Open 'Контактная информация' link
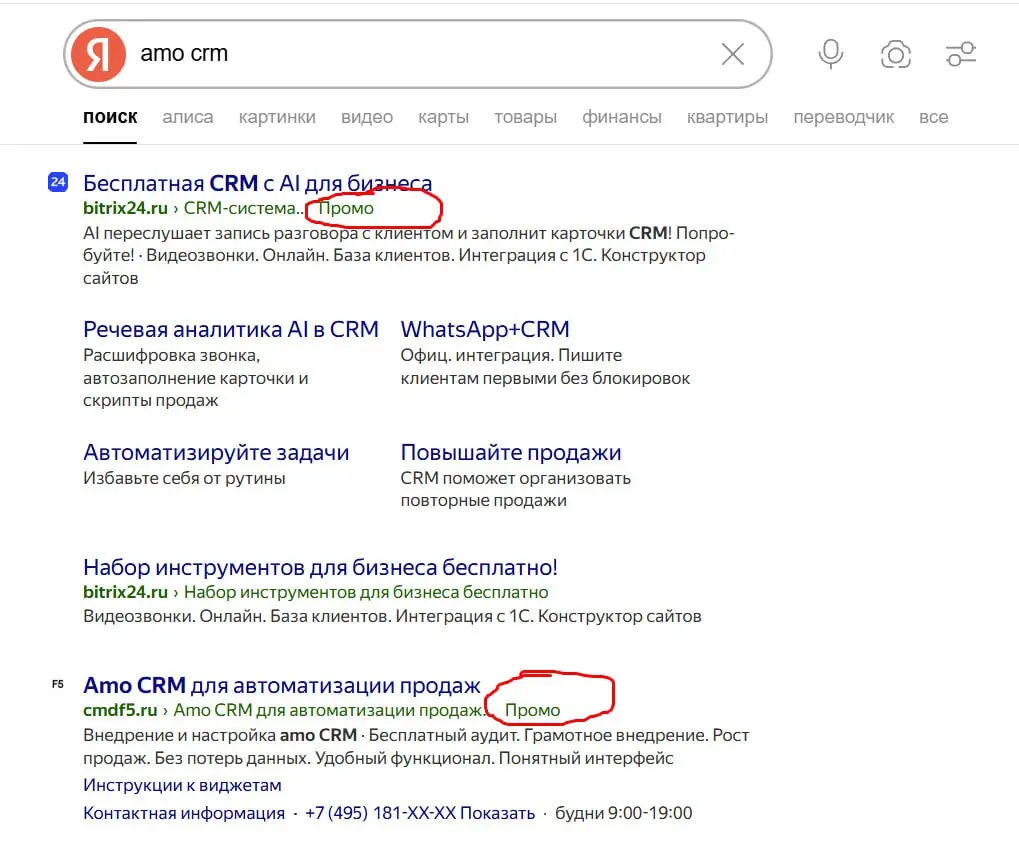 (184, 813)
